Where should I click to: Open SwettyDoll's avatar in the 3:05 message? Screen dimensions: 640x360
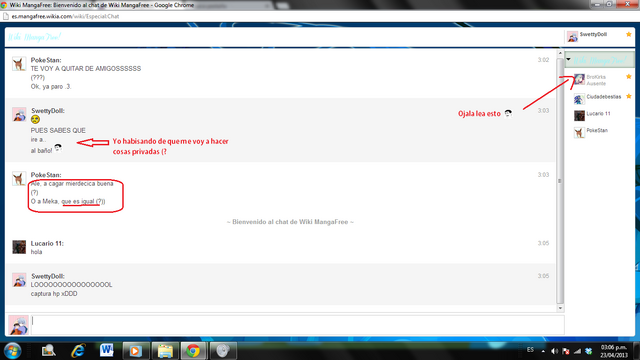pos(19,280)
